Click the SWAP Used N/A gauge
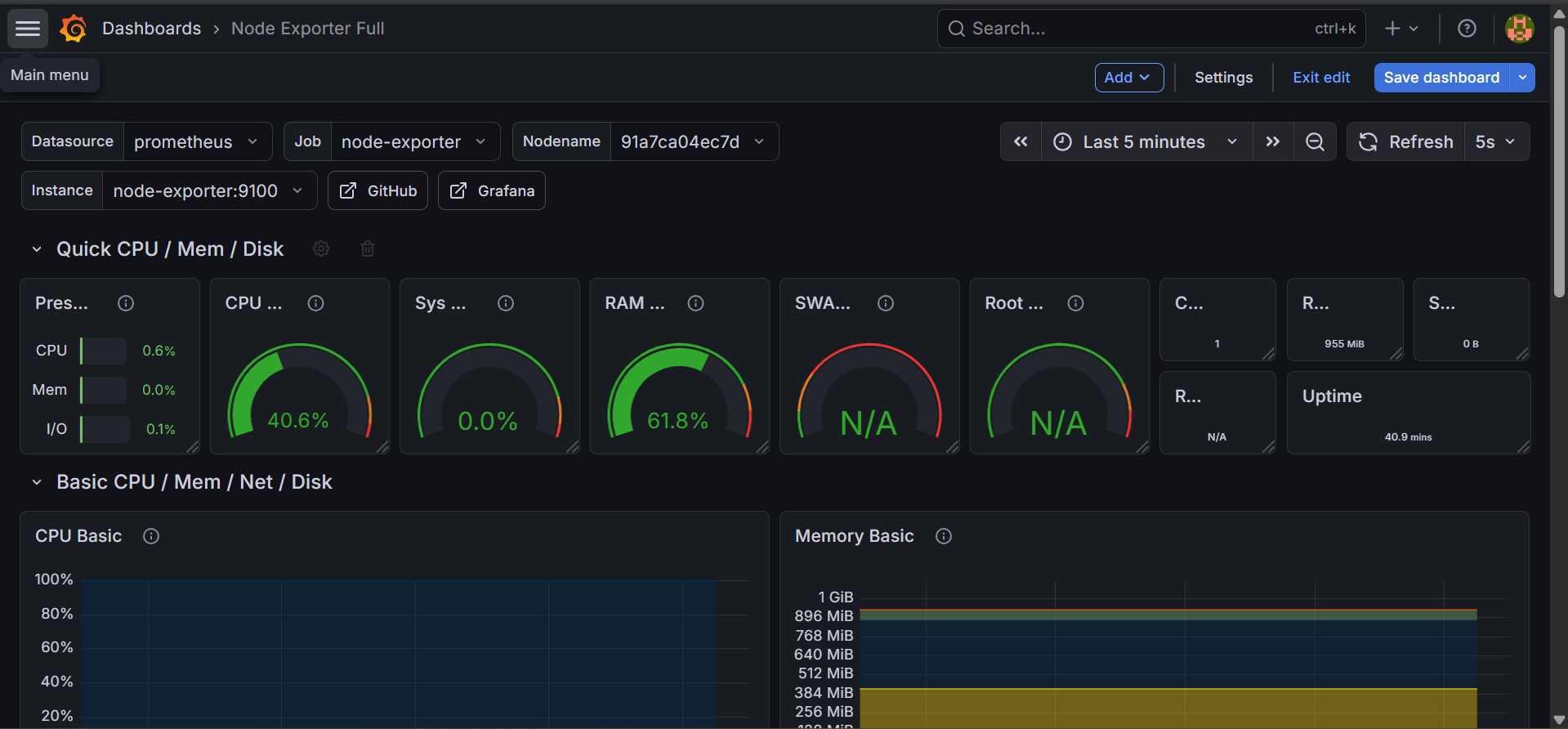 [x=869, y=392]
